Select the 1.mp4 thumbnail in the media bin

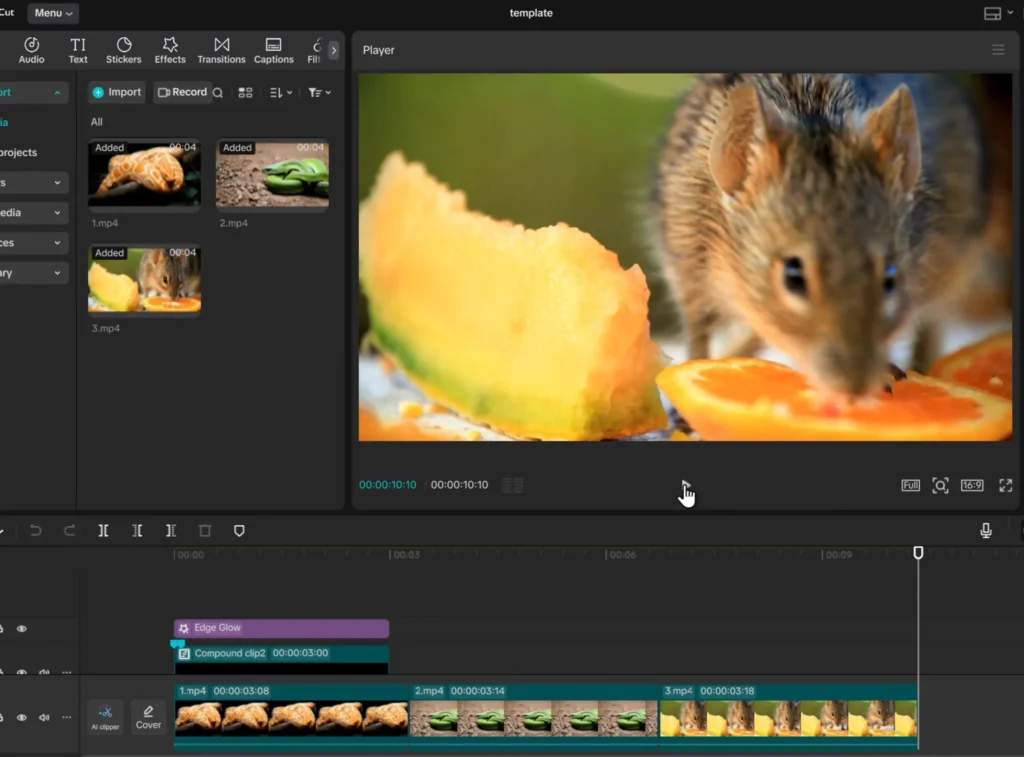pos(144,173)
